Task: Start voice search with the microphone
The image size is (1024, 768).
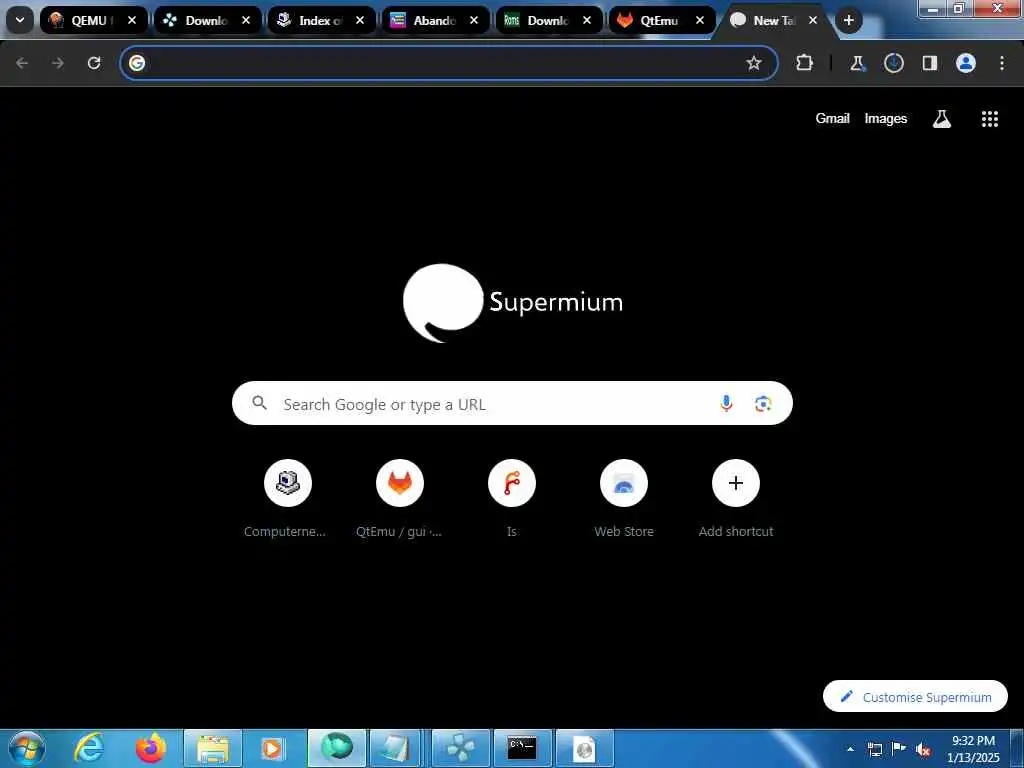Action: pos(726,404)
